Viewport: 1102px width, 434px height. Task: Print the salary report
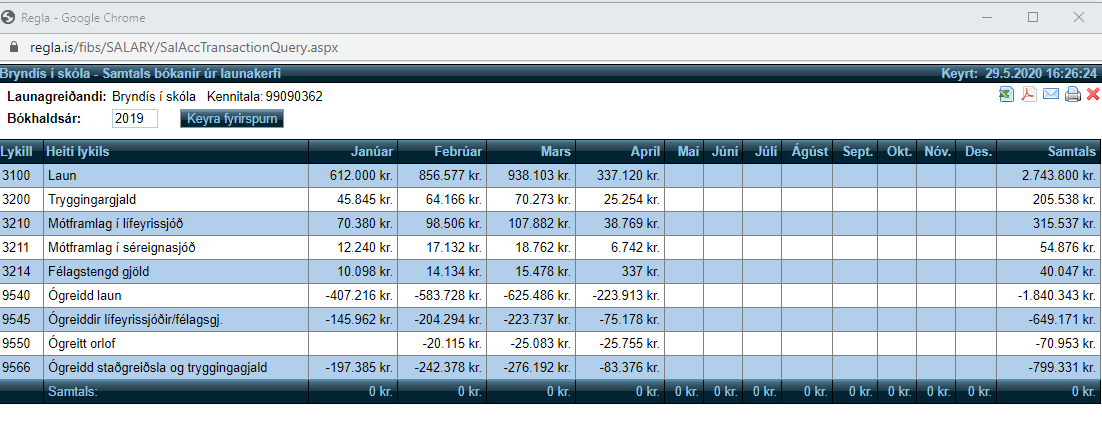click(x=1073, y=95)
